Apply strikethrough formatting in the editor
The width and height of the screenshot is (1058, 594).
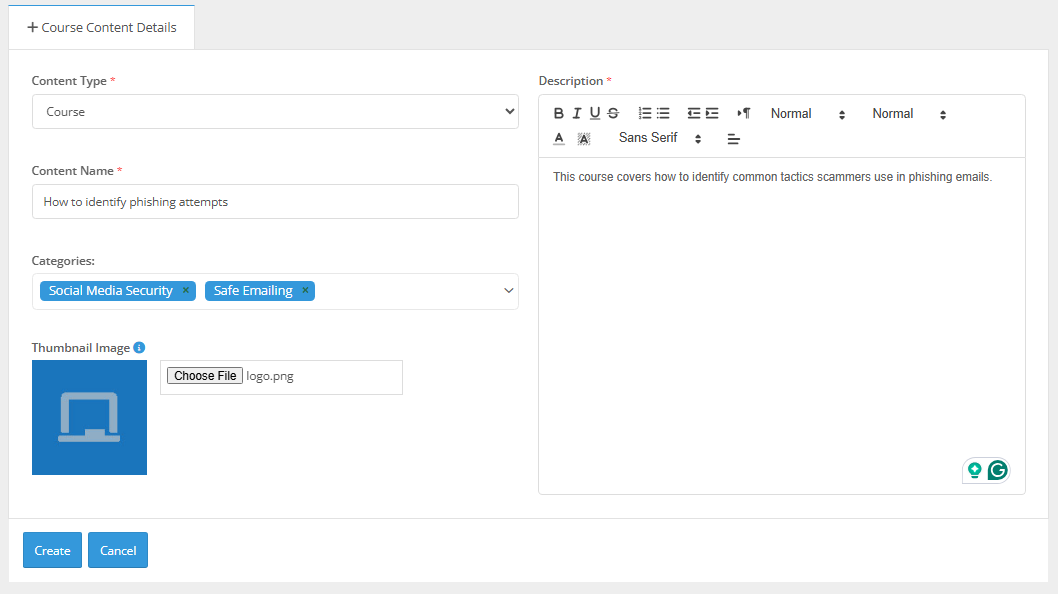pos(613,113)
